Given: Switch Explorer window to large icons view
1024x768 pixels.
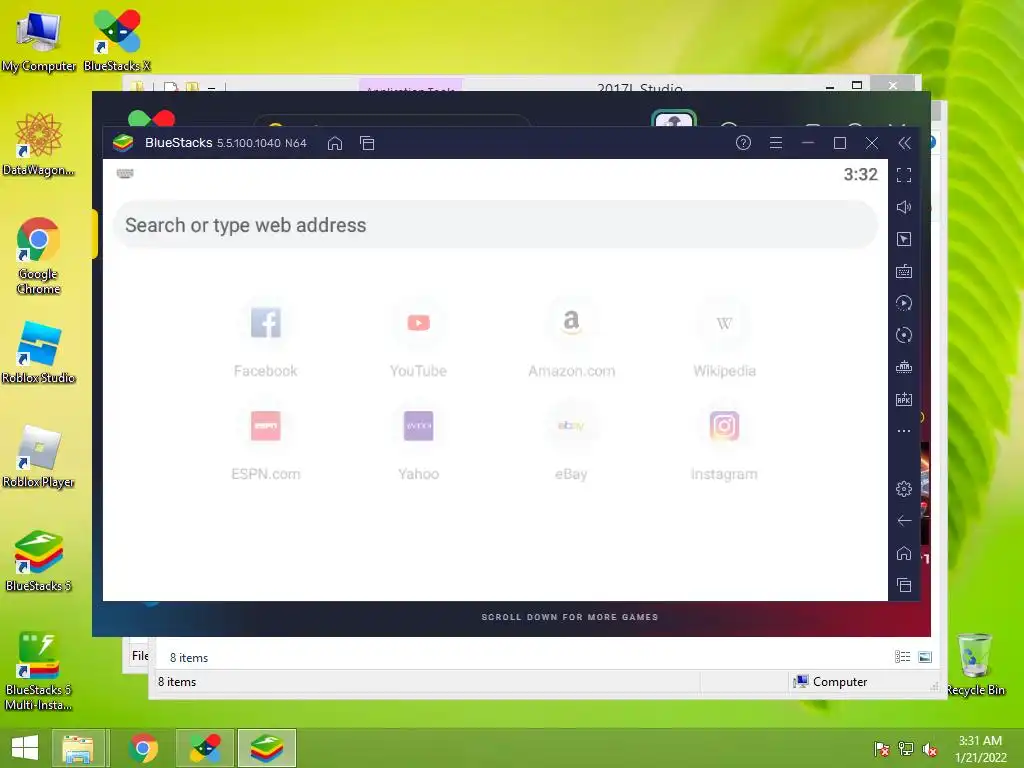Looking at the screenshot, I should click(x=925, y=657).
